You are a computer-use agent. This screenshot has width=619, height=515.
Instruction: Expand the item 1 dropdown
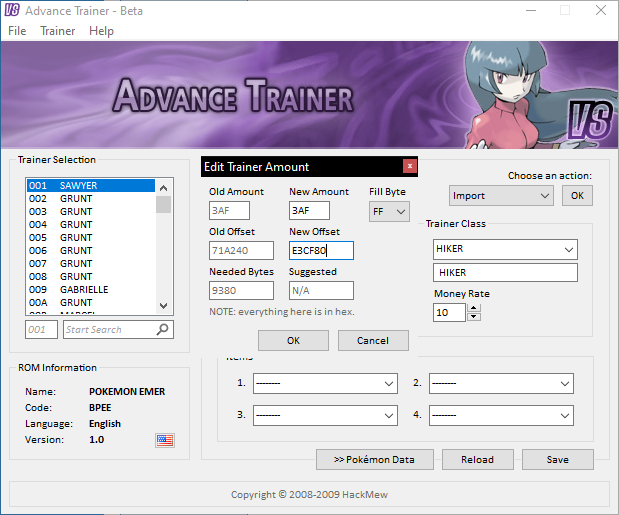[325, 383]
